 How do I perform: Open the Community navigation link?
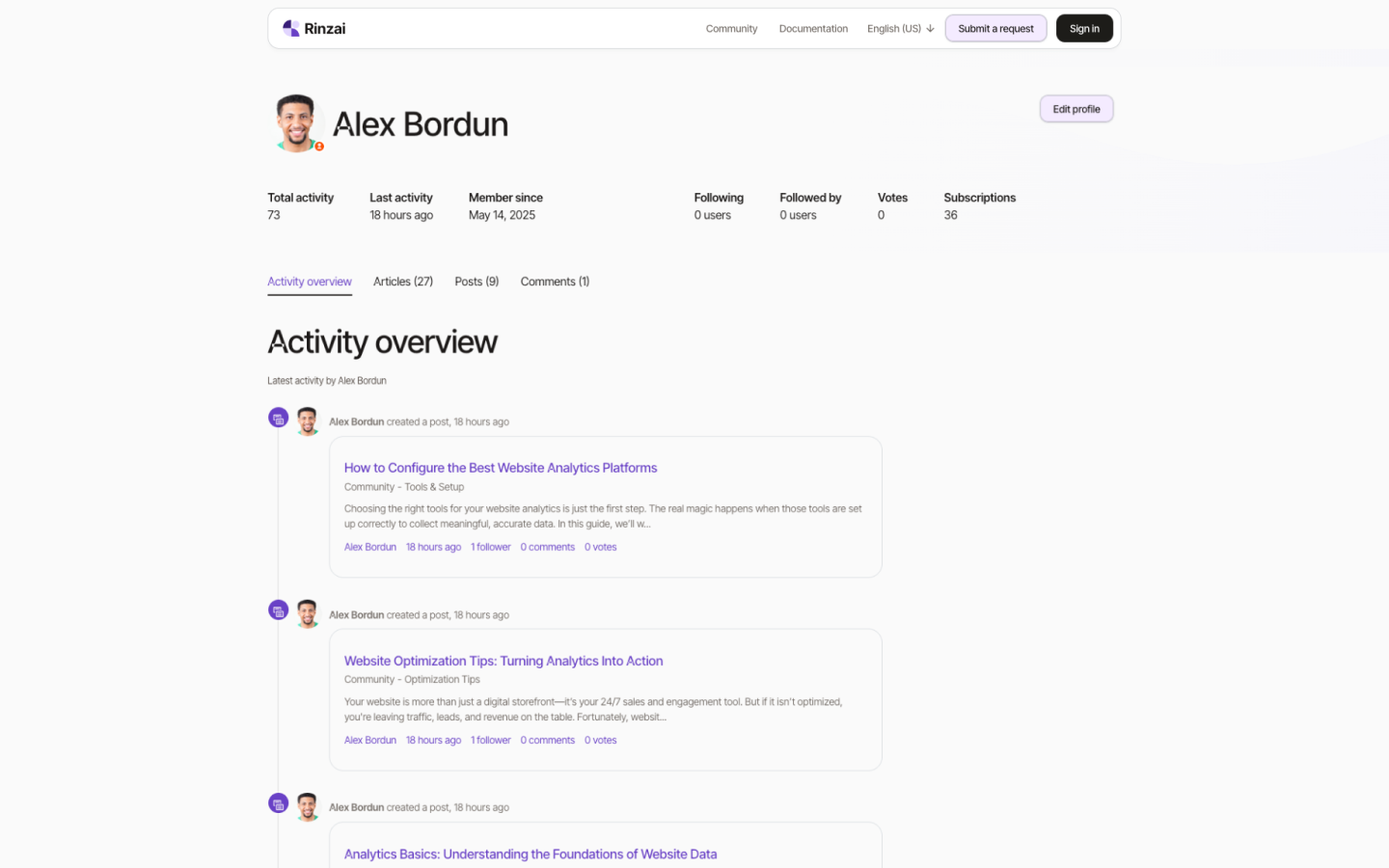pos(731,29)
